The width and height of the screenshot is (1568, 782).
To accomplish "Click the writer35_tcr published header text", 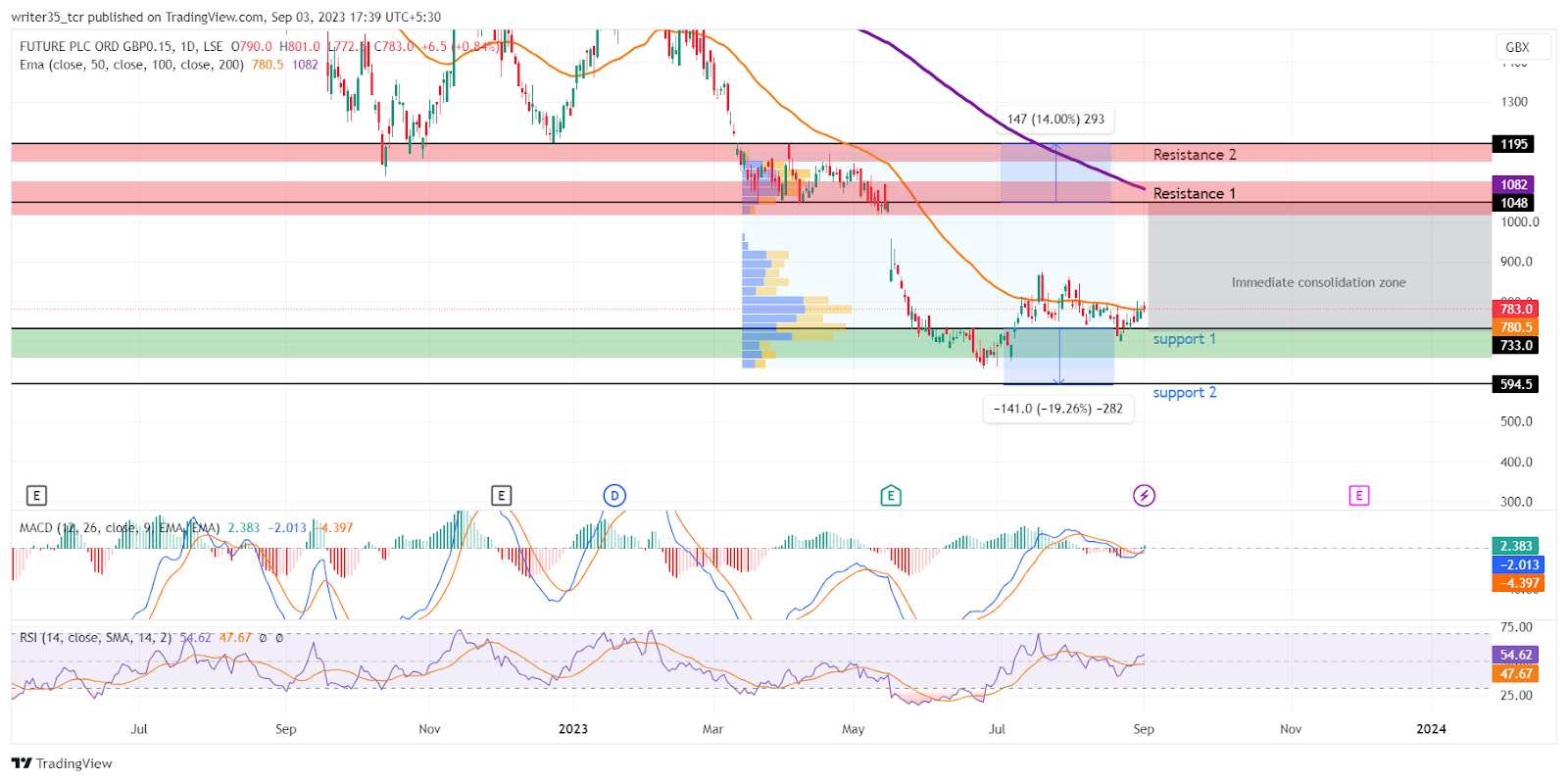I will [x=225, y=17].
